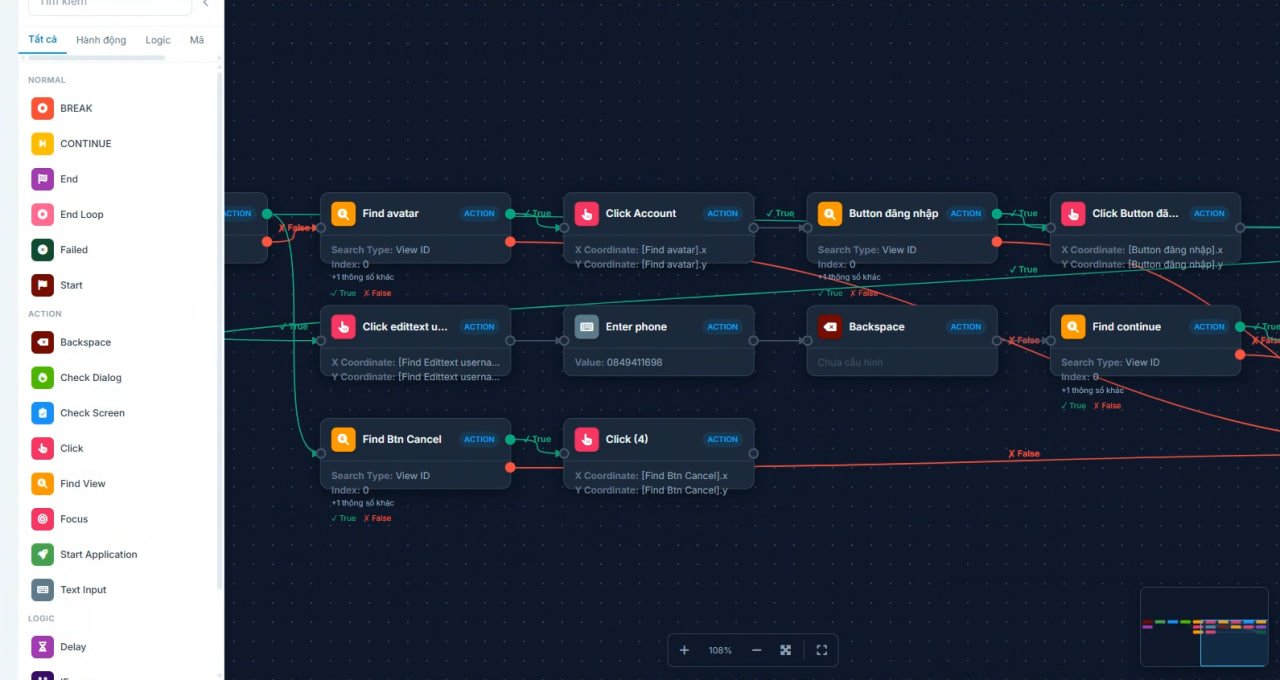This screenshot has height=680, width=1280.
Task: Select the Text Input keyboard icon
Action: (42, 590)
